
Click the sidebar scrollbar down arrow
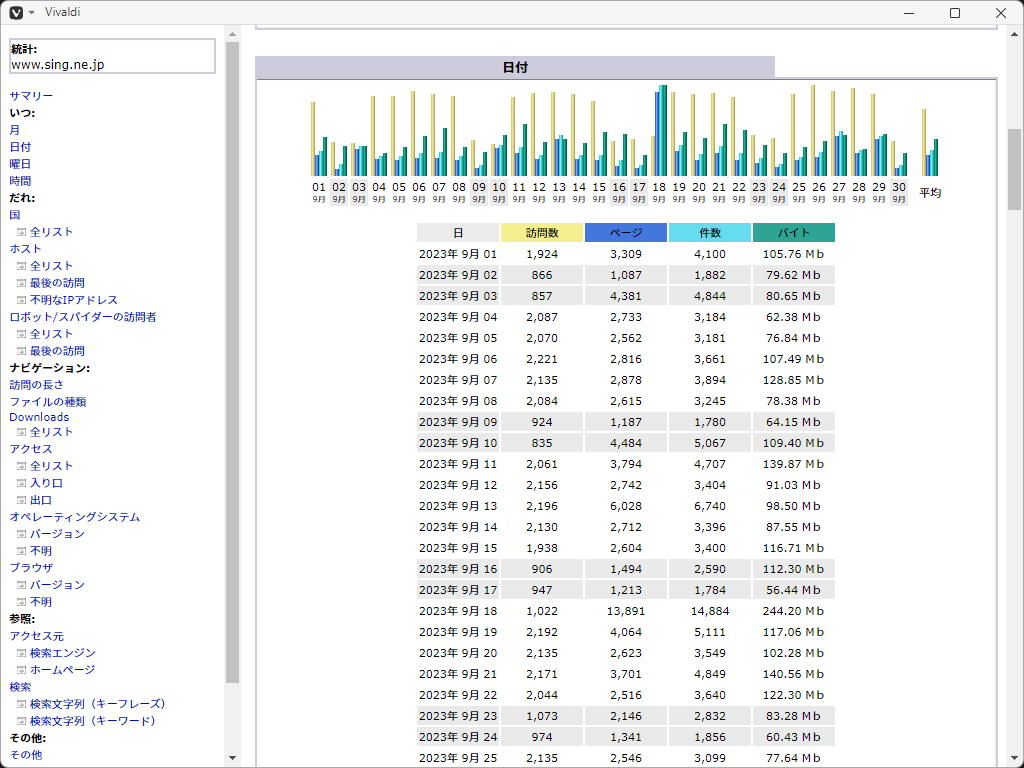[233, 758]
